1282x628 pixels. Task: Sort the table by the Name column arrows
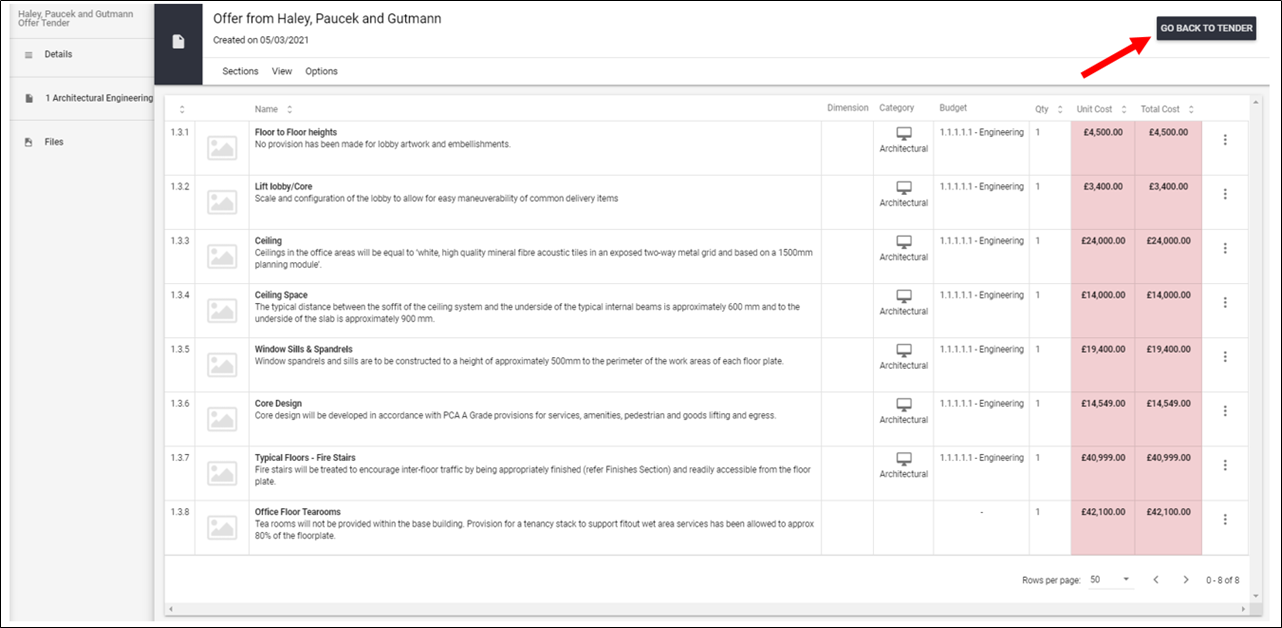point(289,109)
